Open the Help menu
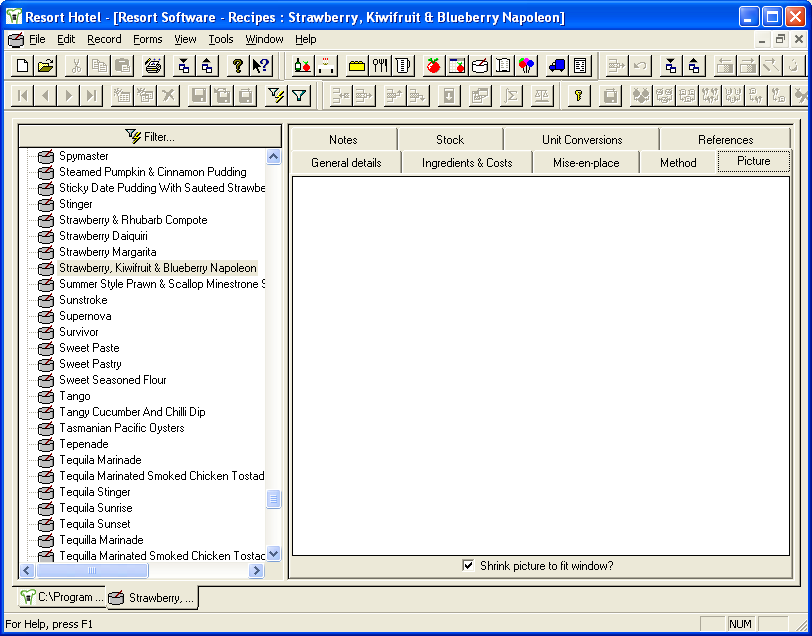The image size is (812, 636). tap(306, 39)
